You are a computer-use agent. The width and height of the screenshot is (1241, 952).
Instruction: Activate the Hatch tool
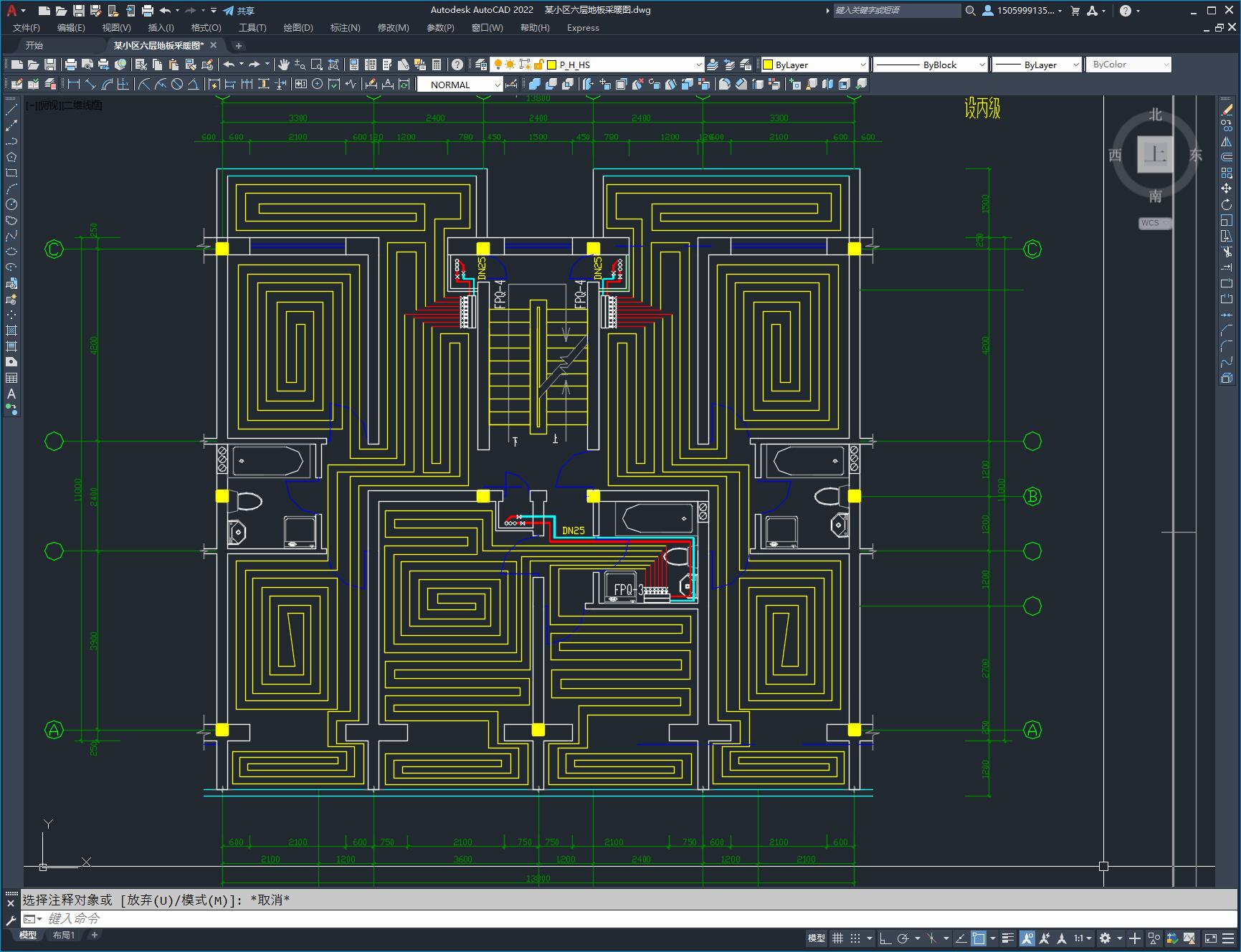click(11, 330)
